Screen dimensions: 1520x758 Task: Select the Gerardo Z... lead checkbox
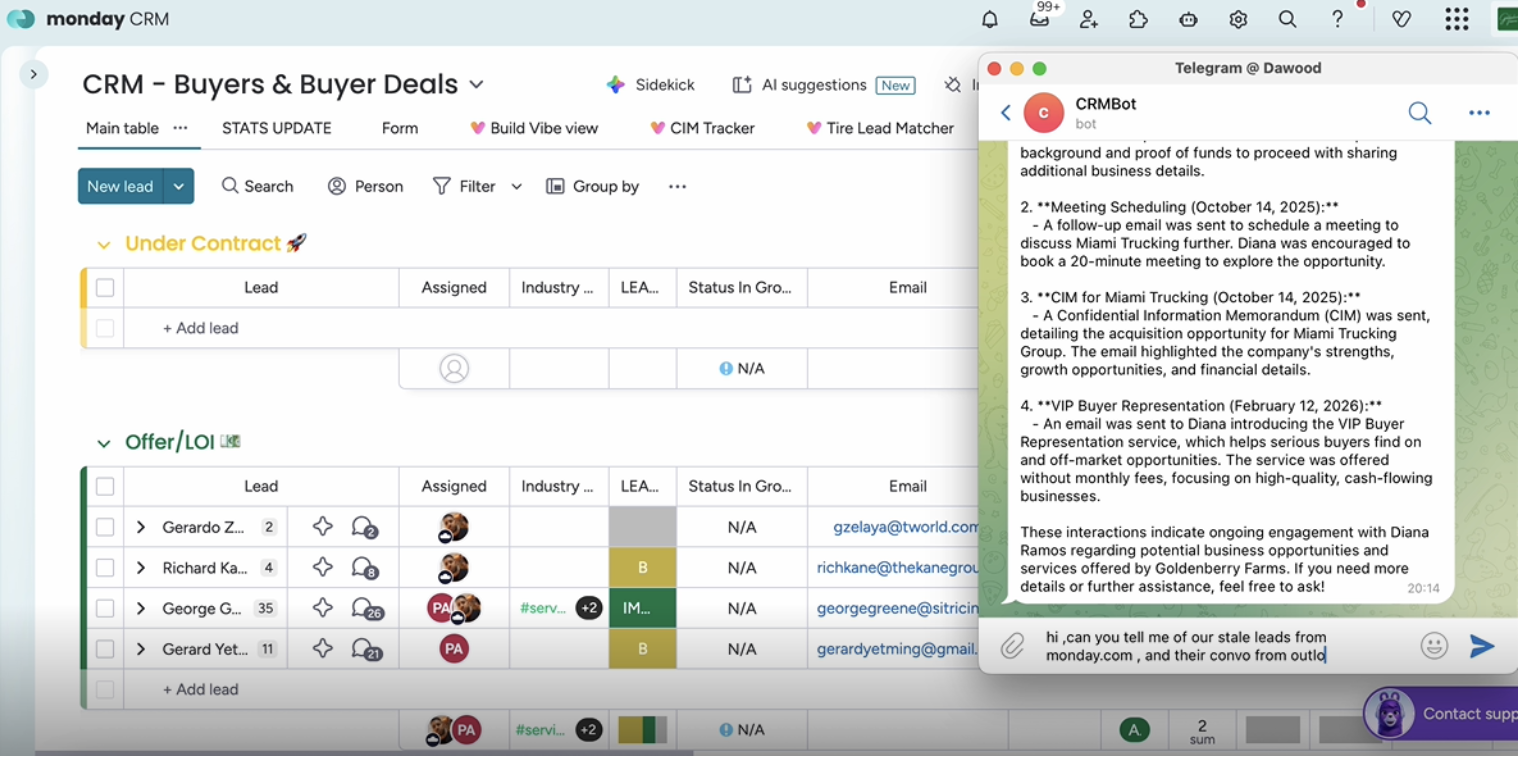[x=105, y=527]
